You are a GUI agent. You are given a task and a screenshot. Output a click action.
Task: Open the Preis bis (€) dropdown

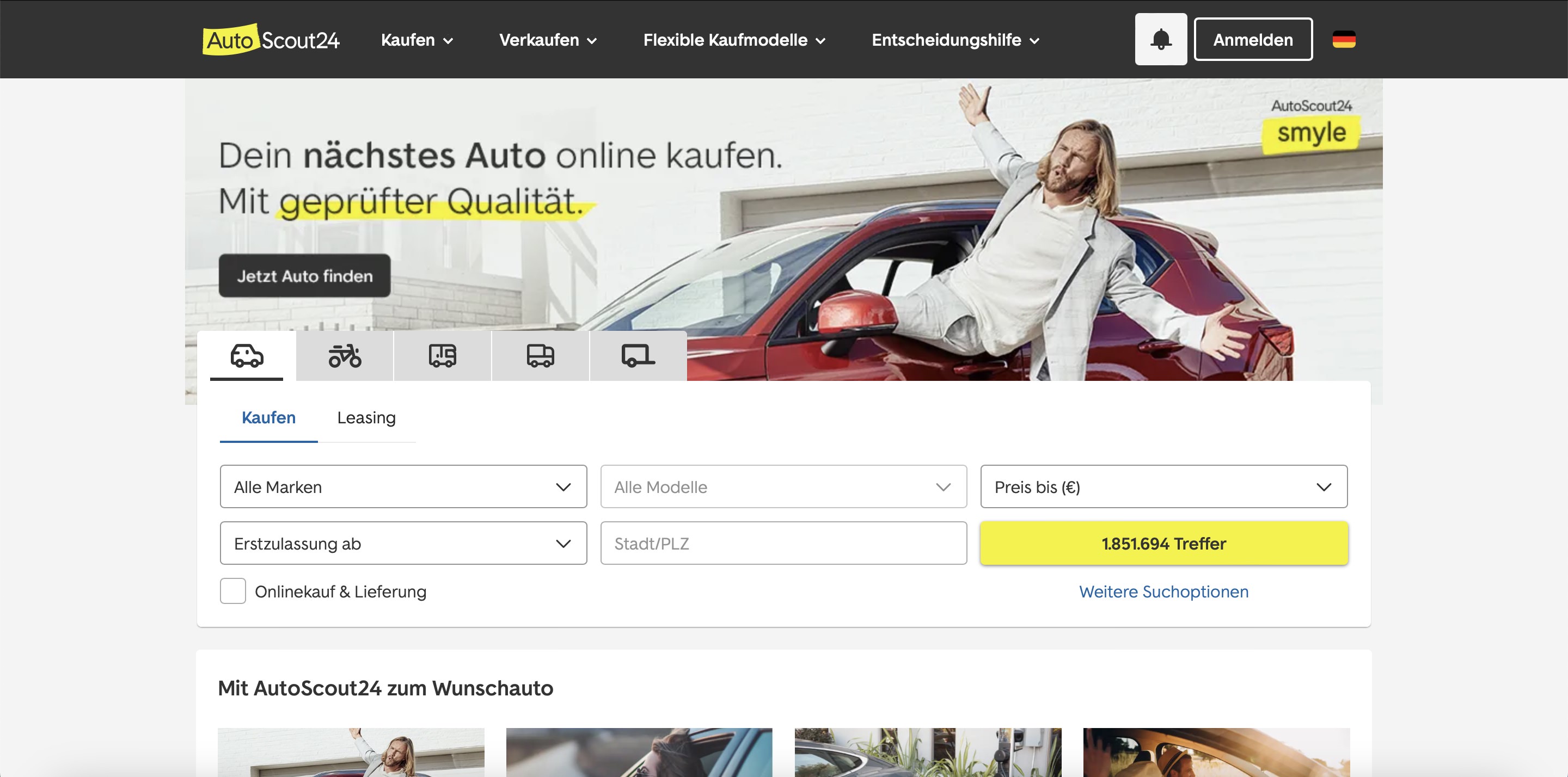[1163, 487]
